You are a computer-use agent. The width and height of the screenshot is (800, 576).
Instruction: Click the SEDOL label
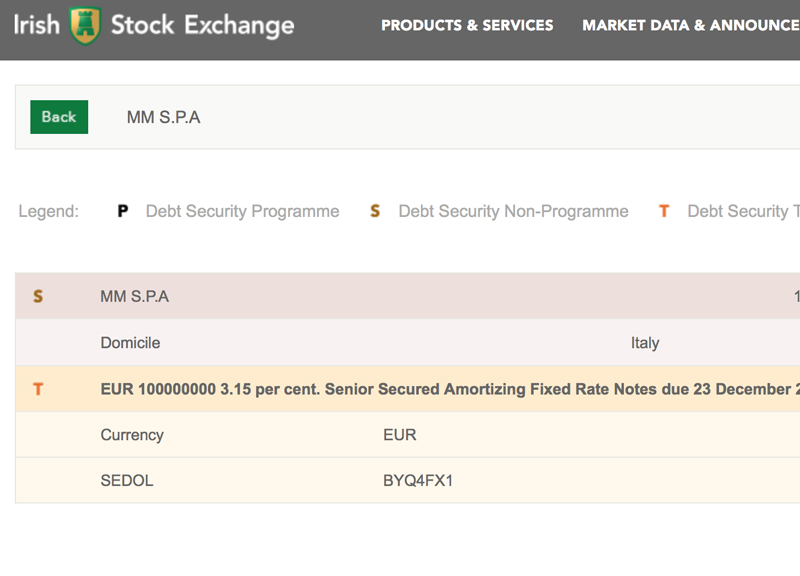coord(127,481)
